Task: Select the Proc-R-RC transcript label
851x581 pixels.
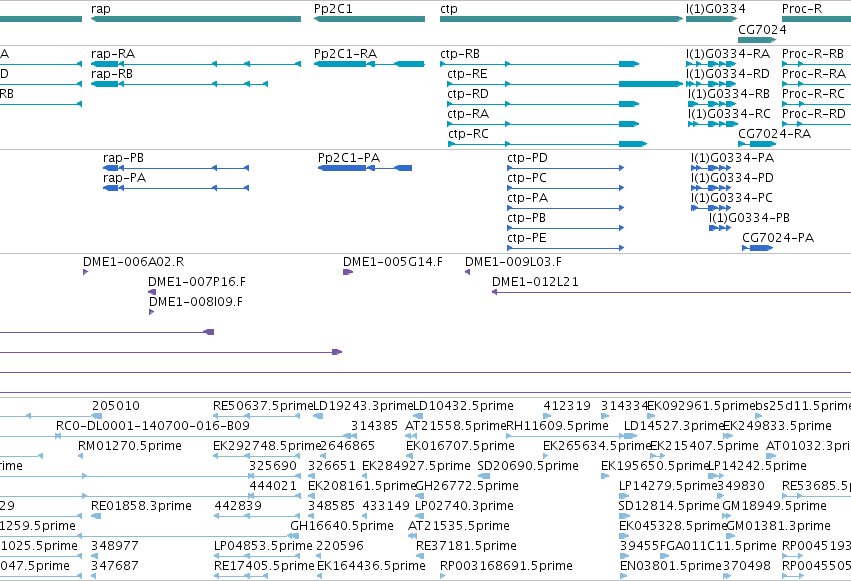Action: pos(814,94)
